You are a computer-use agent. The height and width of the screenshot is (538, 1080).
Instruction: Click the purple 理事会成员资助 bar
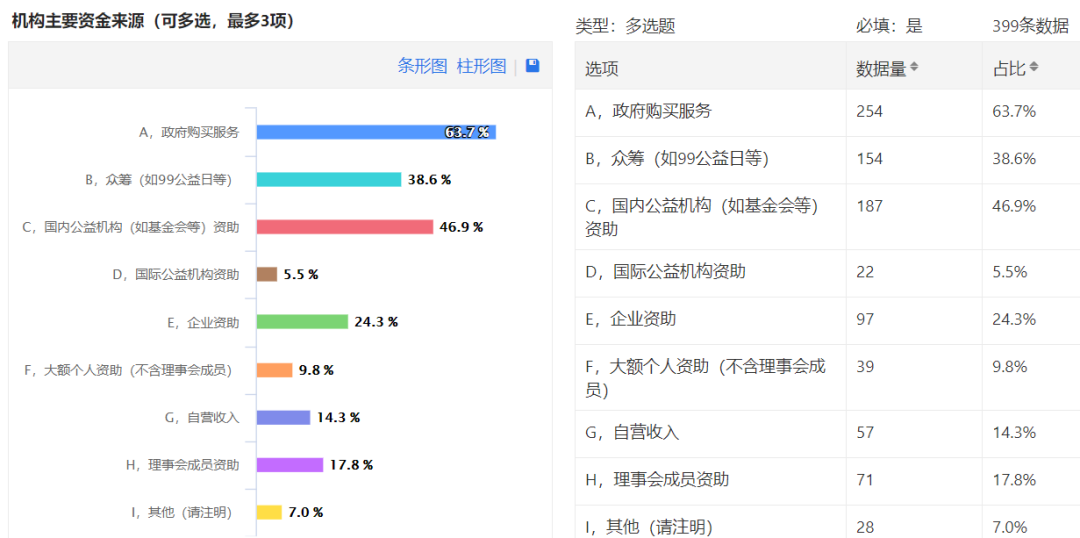290,465
